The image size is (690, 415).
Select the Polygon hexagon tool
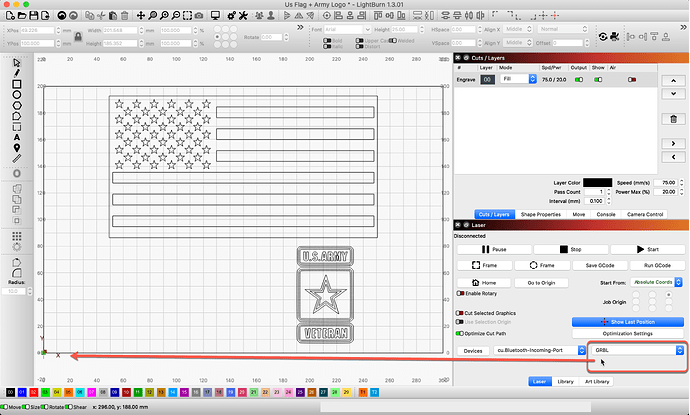pos(17,105)
